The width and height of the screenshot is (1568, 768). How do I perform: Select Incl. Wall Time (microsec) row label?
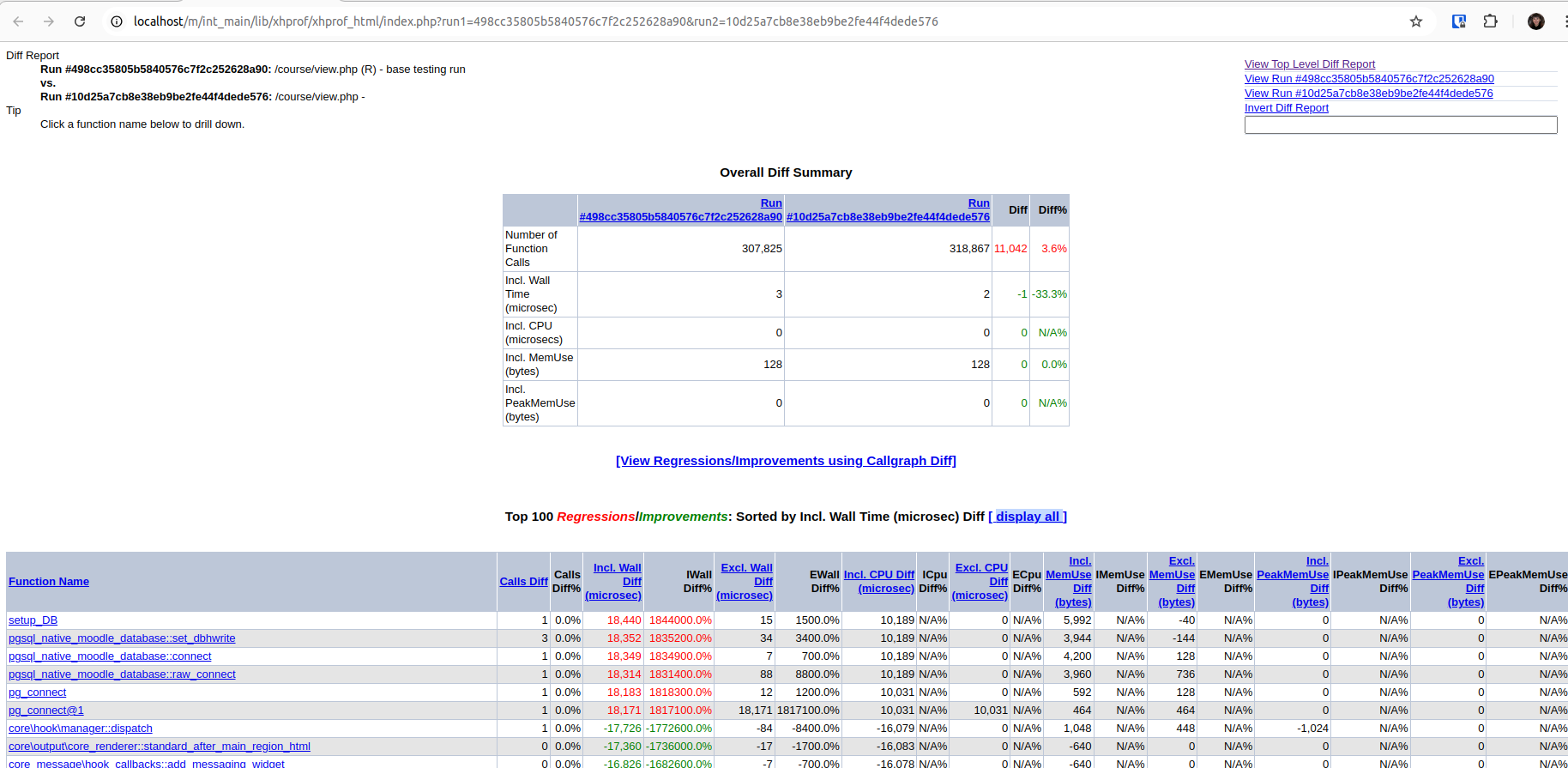pos(531,294)
